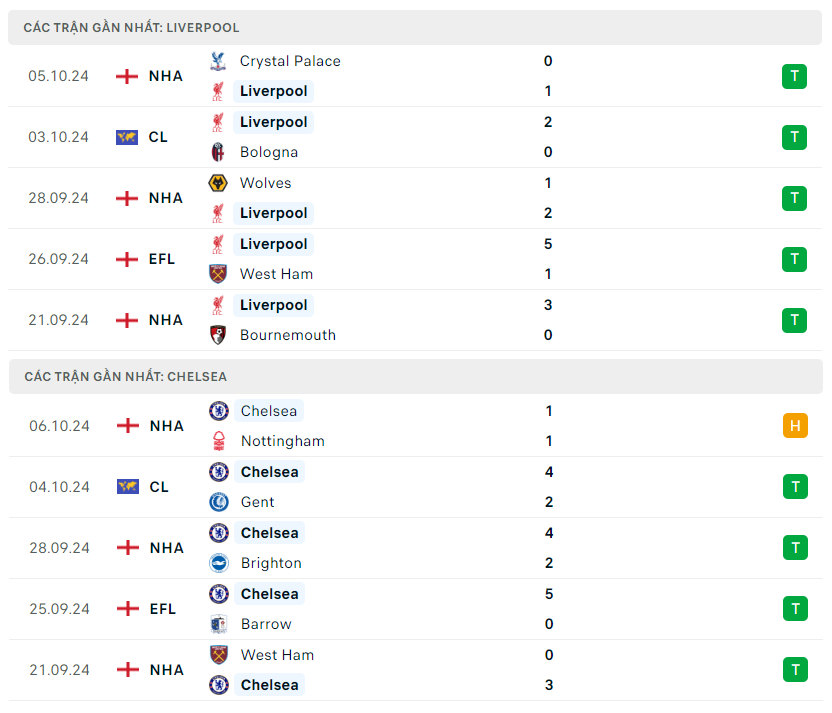
Task: Click the green T badge for Crystal Palace match
Action: (794, 76)
